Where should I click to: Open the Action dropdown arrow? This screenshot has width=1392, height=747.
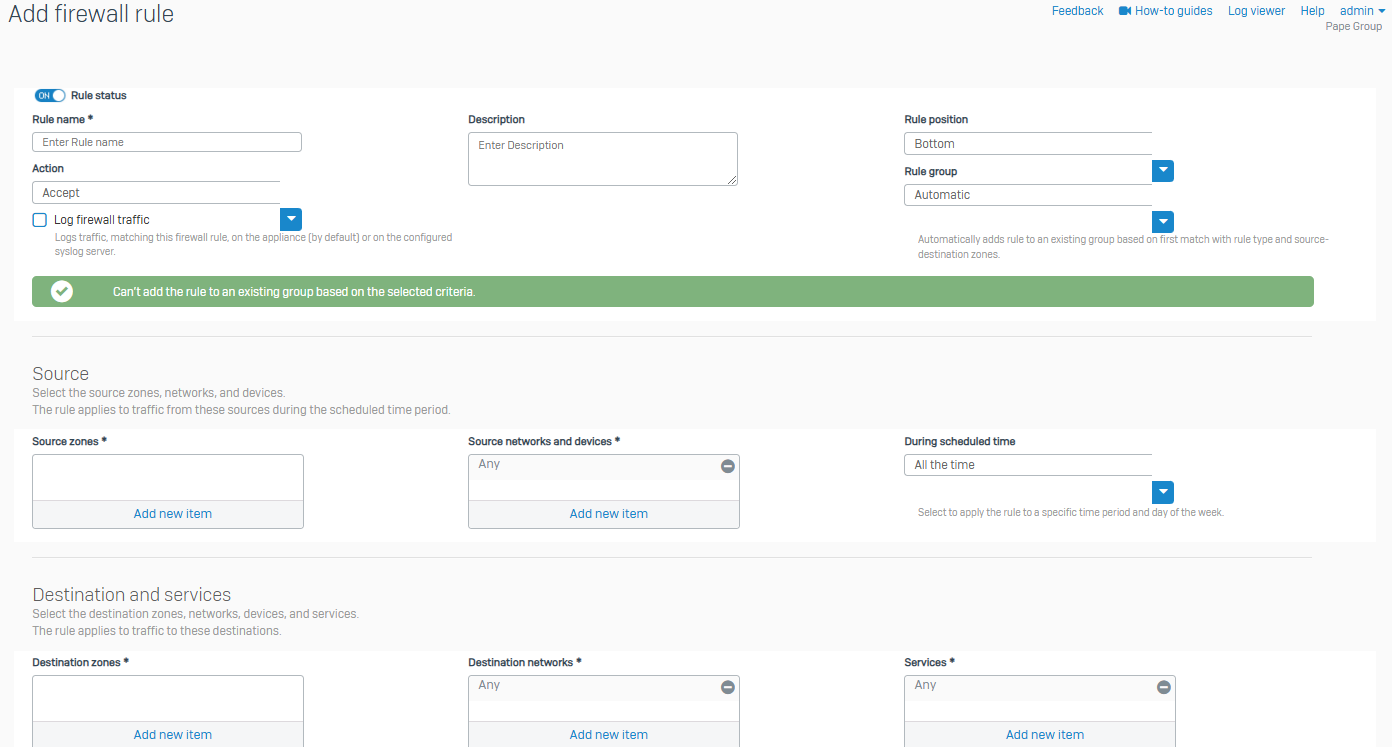tap(290, 219)
